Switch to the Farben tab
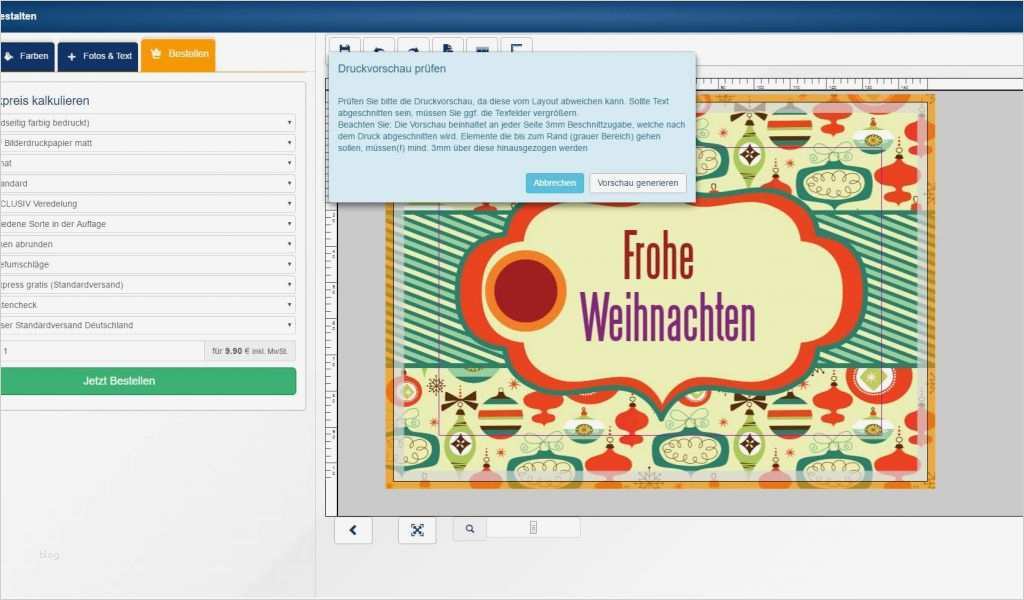Screen dimensions: 1024x600 pyautogui.click(x=28, y=56)
